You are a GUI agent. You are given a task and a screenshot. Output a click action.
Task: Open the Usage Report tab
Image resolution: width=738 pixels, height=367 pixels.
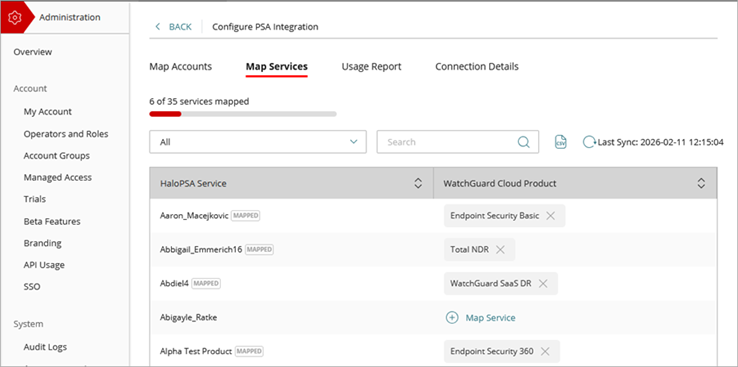(x=371, y=67)
